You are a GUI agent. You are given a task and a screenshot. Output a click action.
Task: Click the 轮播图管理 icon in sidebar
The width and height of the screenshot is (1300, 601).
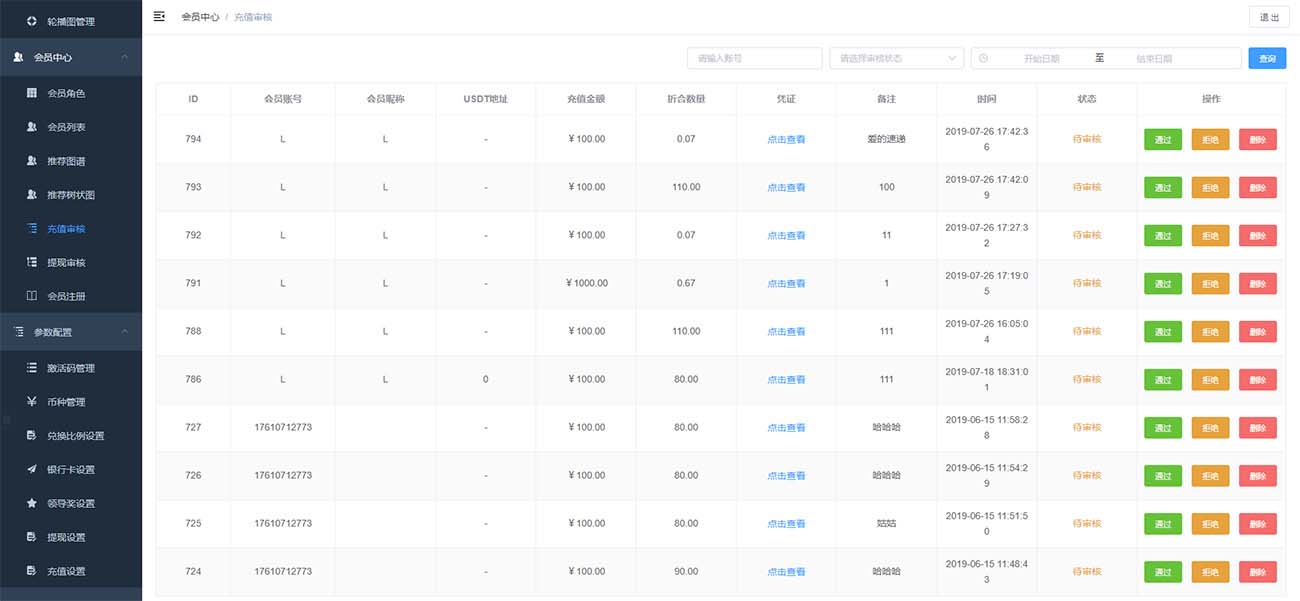31,21
